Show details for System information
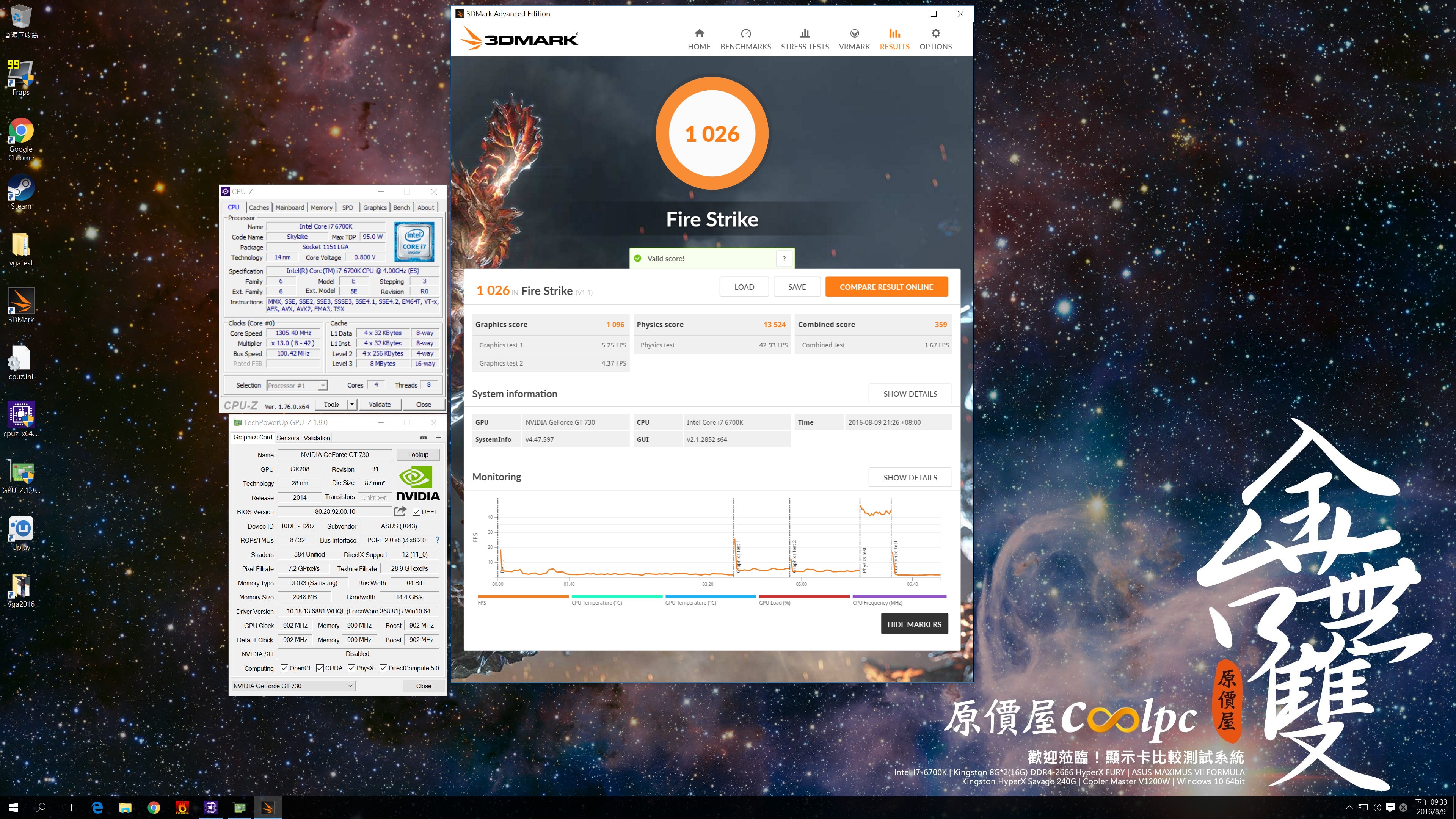The height and width of the screenshot is (819, 1456). pyautogui.click(x=910, y=394)
